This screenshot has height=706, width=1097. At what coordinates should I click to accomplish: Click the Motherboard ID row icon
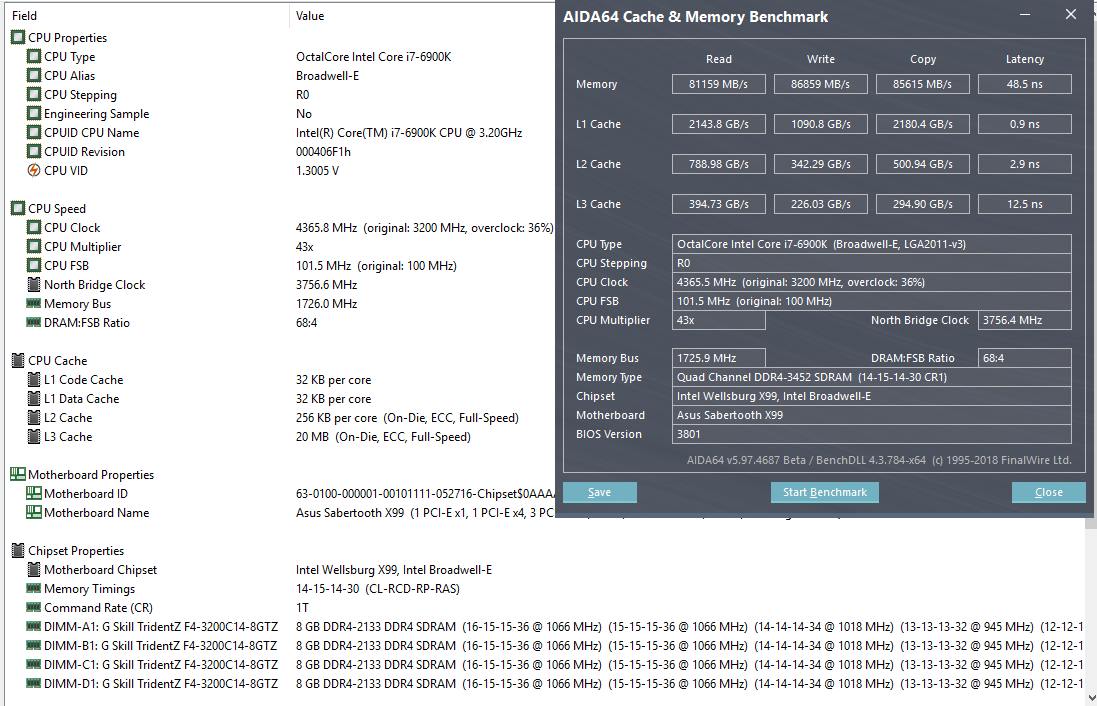point(34,493)
